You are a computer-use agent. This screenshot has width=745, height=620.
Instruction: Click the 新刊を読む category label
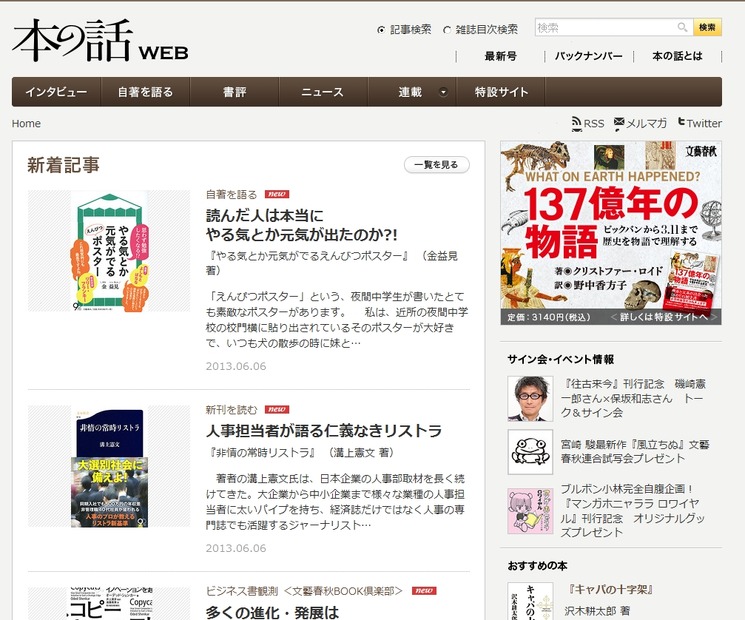(231, 410)
